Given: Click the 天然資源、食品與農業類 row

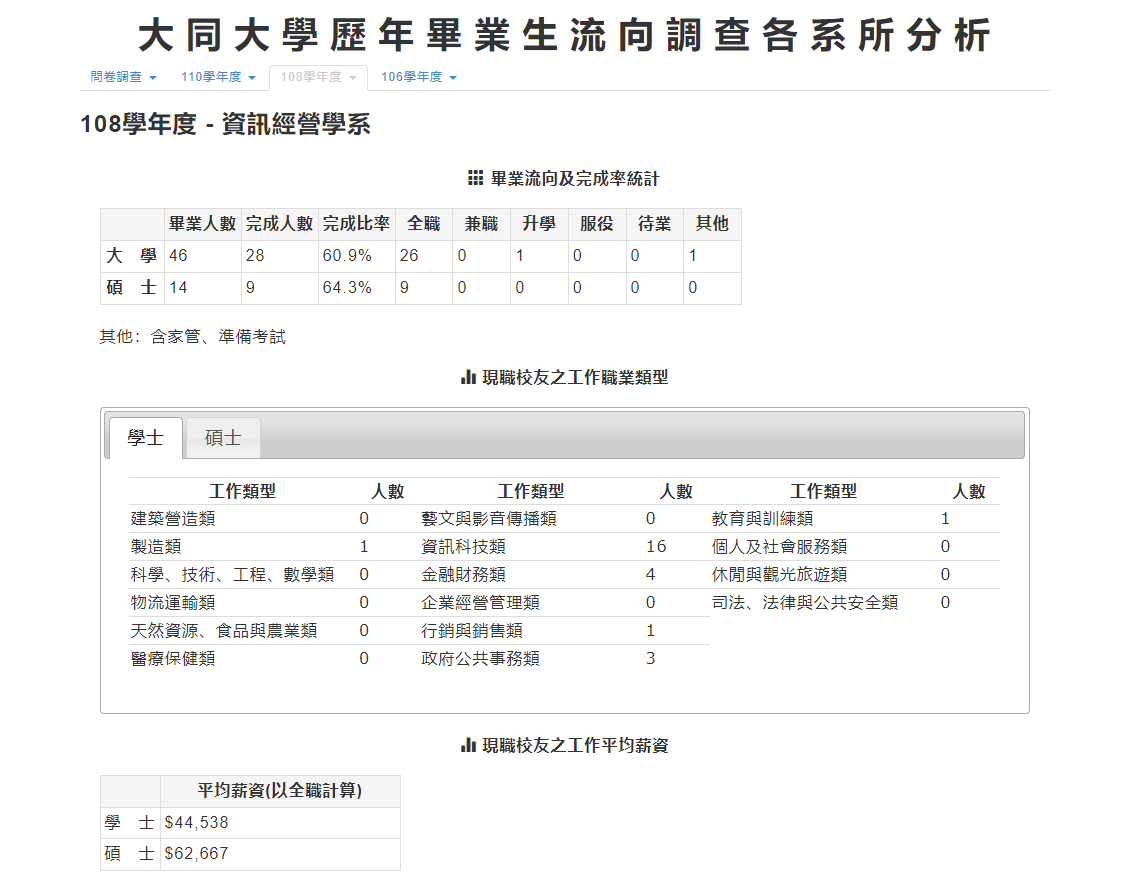Looking at the screenshot, I should [274, 631].
